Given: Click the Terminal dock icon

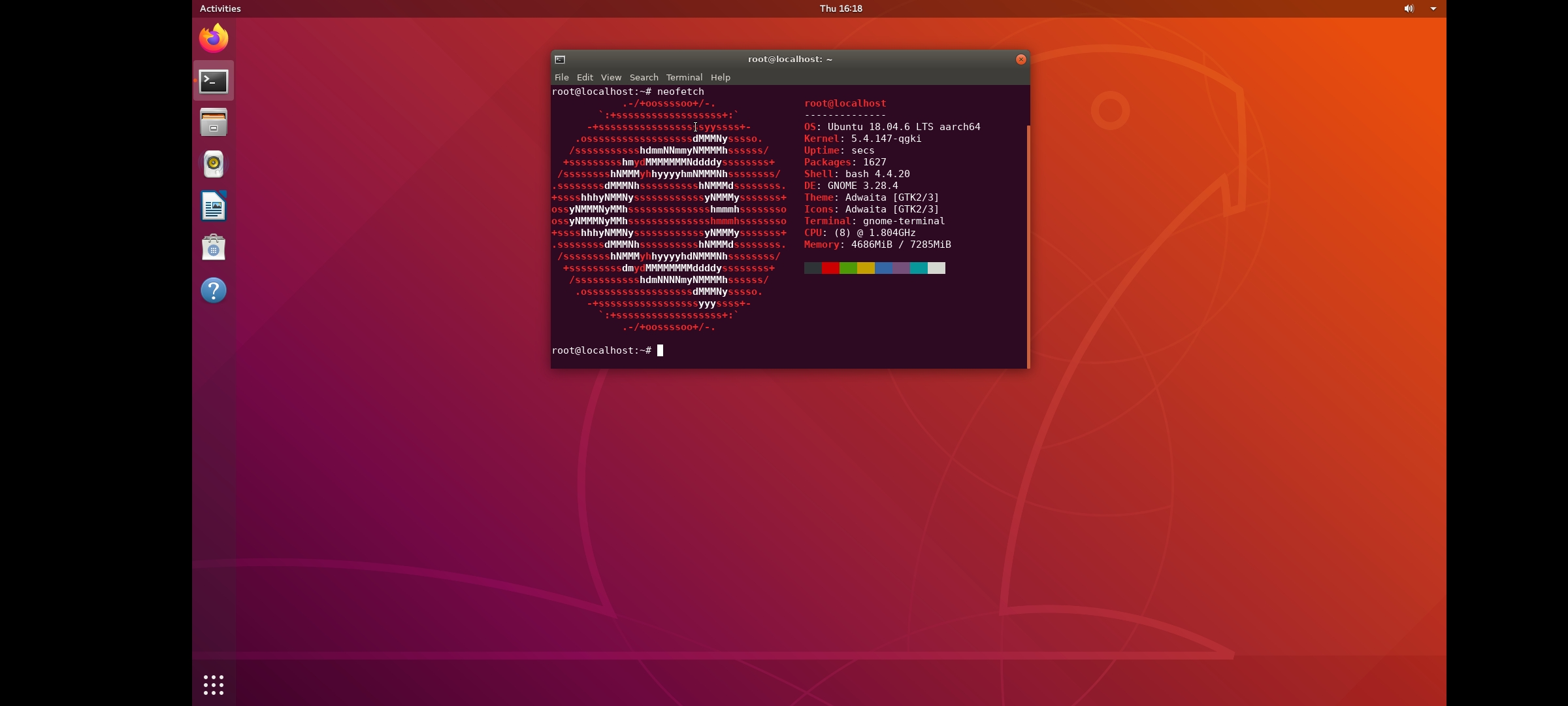Looking at the screenshot, I should pyautogui.click(x=214, y=81).
